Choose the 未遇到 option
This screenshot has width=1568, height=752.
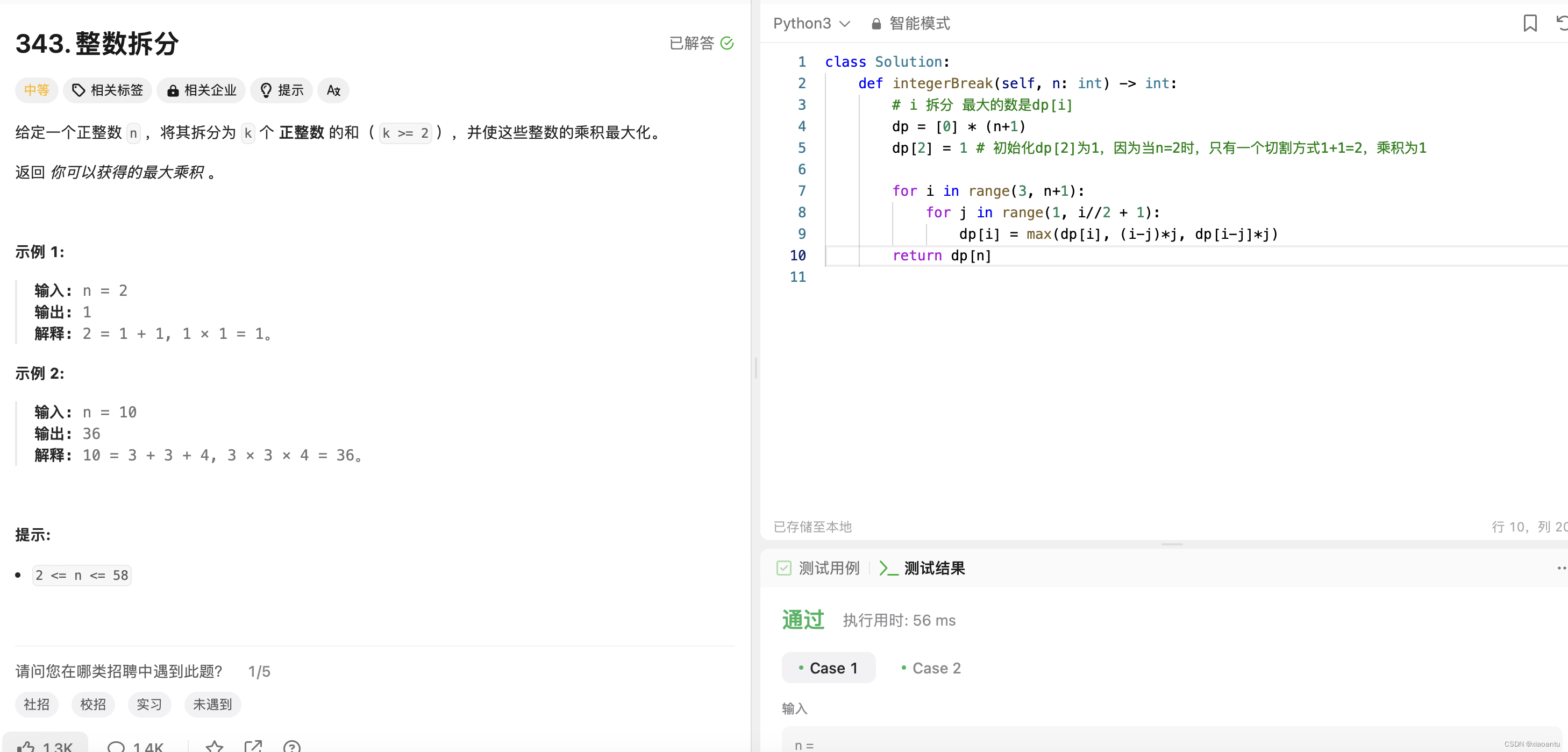212,705
